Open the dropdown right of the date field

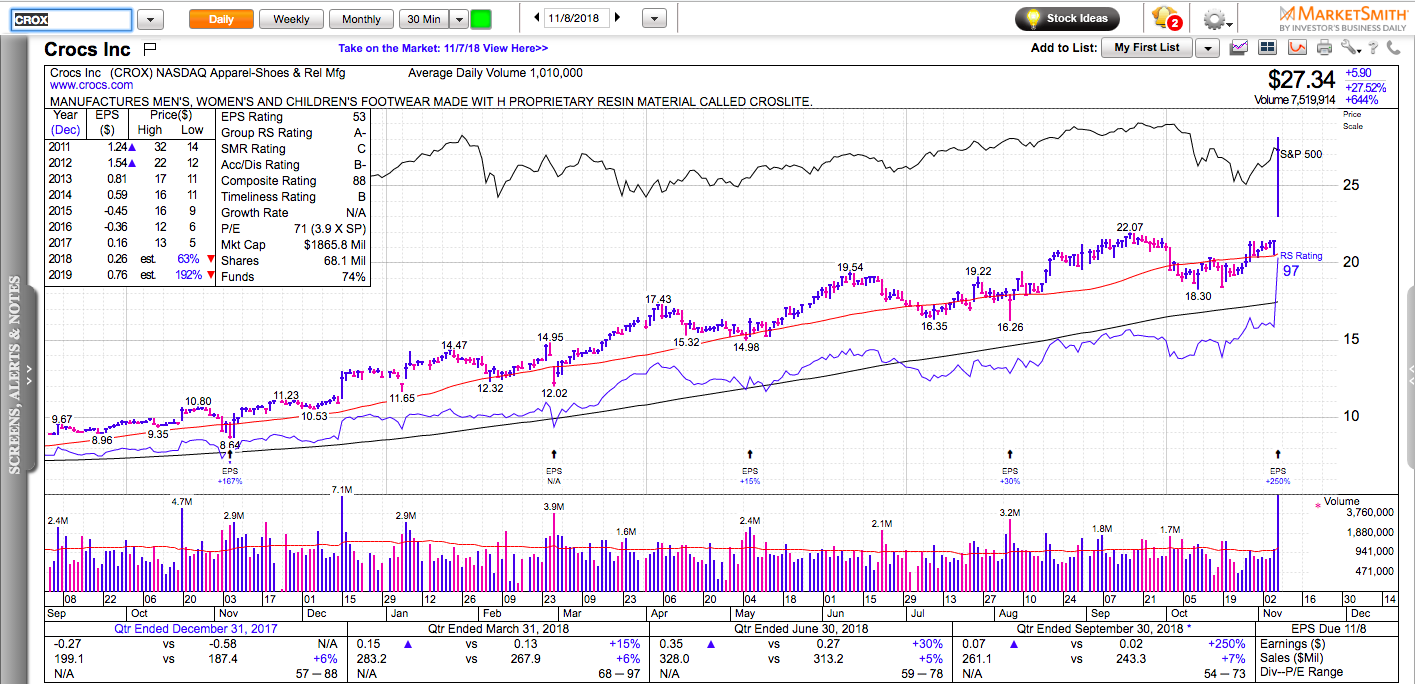point(654,18)
